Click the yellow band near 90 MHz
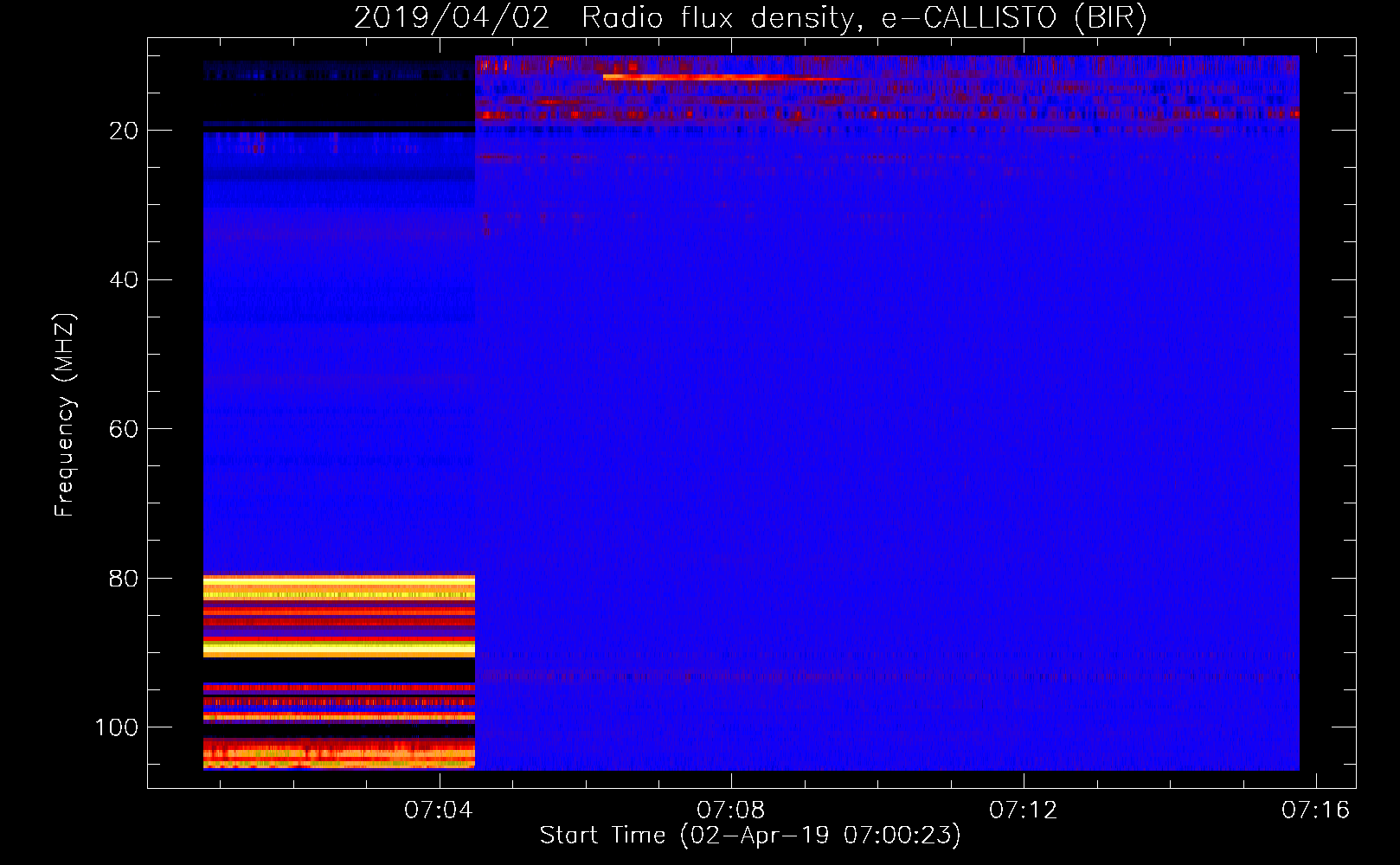Screen dimensions: 1400x865 pos(339,647)
